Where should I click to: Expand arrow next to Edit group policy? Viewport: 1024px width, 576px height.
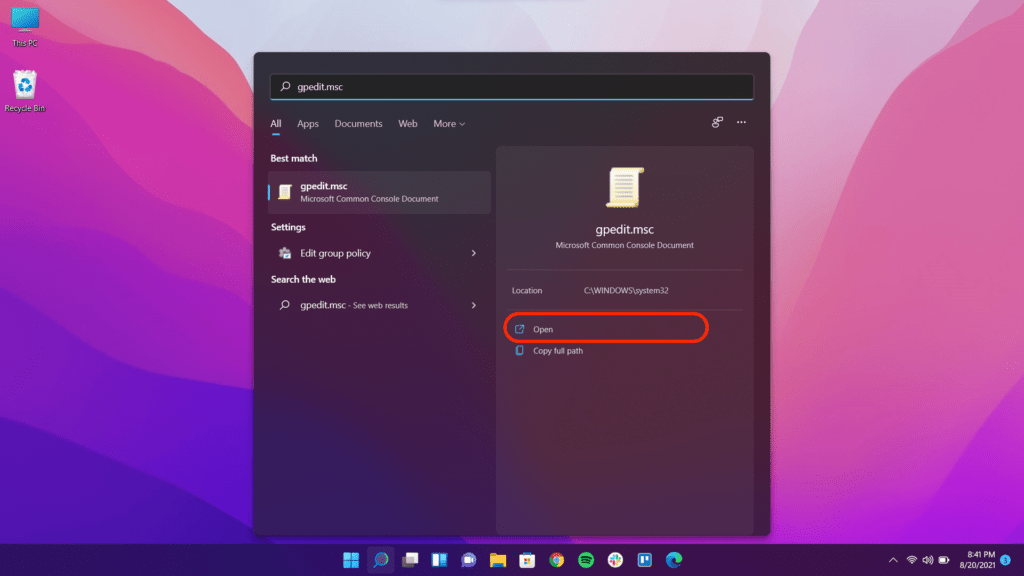pos(473,253)
